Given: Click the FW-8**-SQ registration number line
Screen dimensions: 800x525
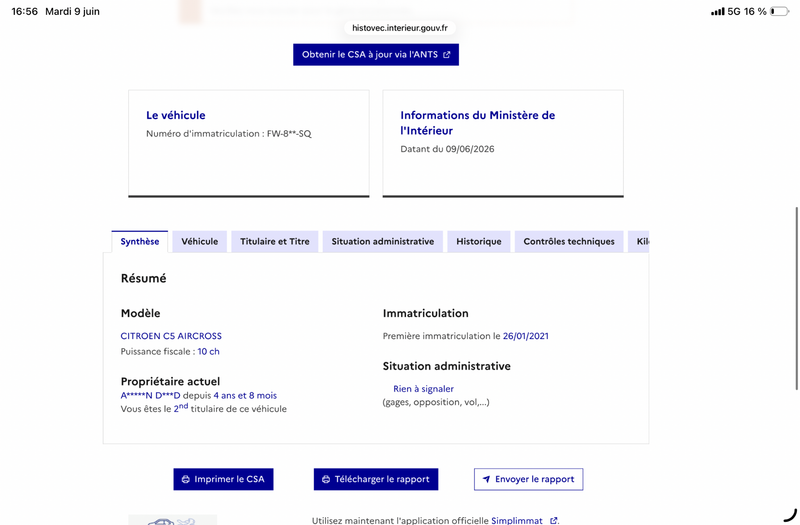Looking at the screenshot, I should 229,134.
